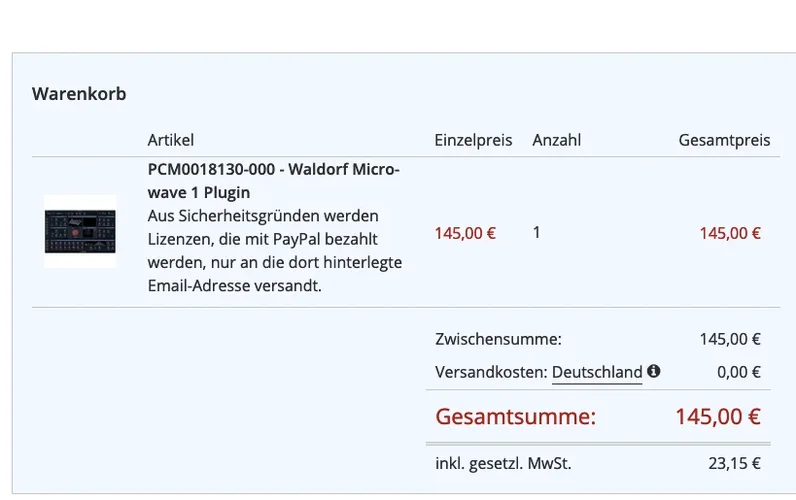Click the Warenkorb heading
Viewport: 796px width, 500px height.
click(79, 94)
